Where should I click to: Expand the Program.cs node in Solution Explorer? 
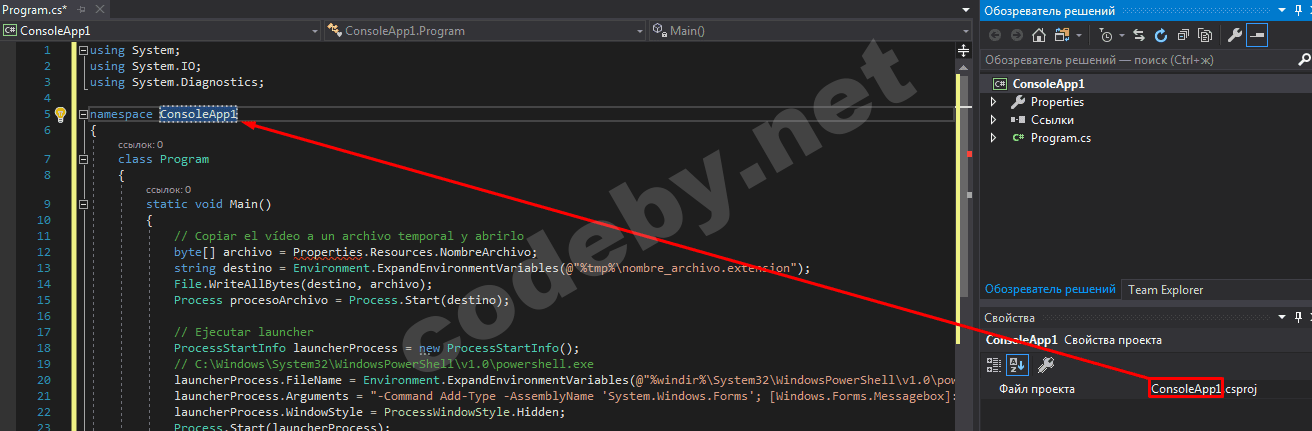(x=993, y=138)
